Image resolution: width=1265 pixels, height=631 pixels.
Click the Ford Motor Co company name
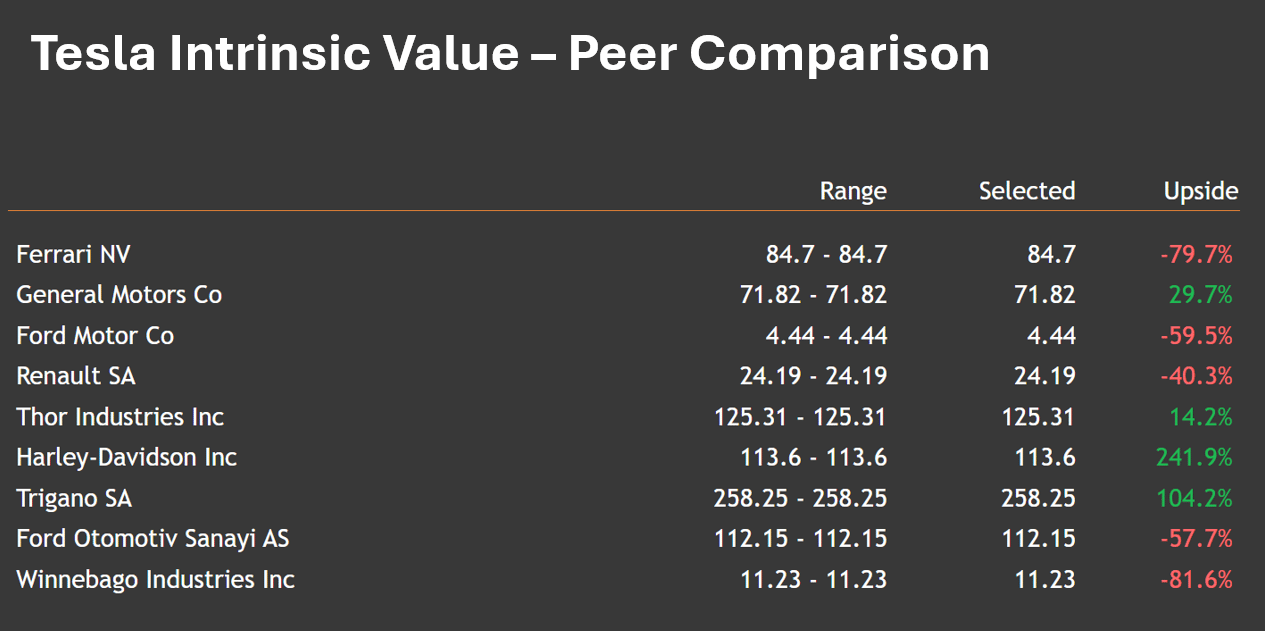click(95, 336)
